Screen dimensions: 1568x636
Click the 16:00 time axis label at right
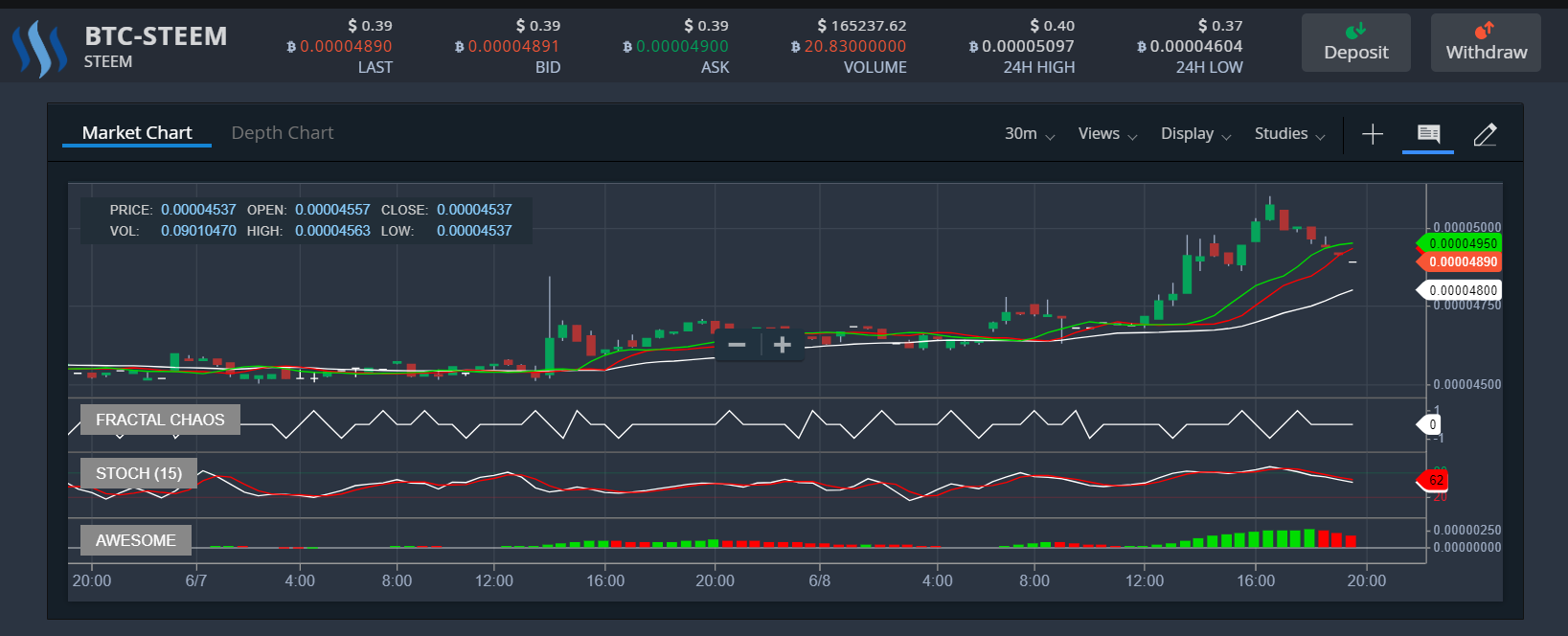[x=1256, y=580]
